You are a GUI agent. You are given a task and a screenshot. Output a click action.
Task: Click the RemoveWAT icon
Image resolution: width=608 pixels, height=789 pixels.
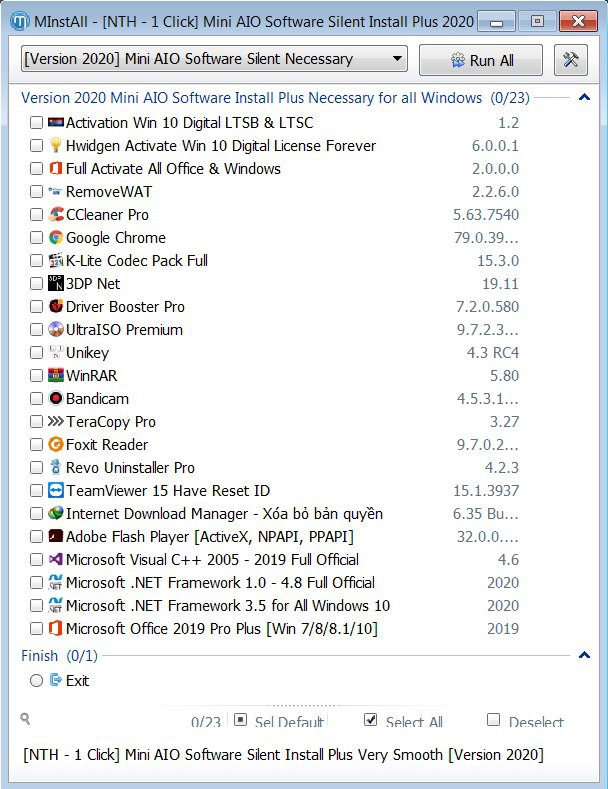pos(55,192)
